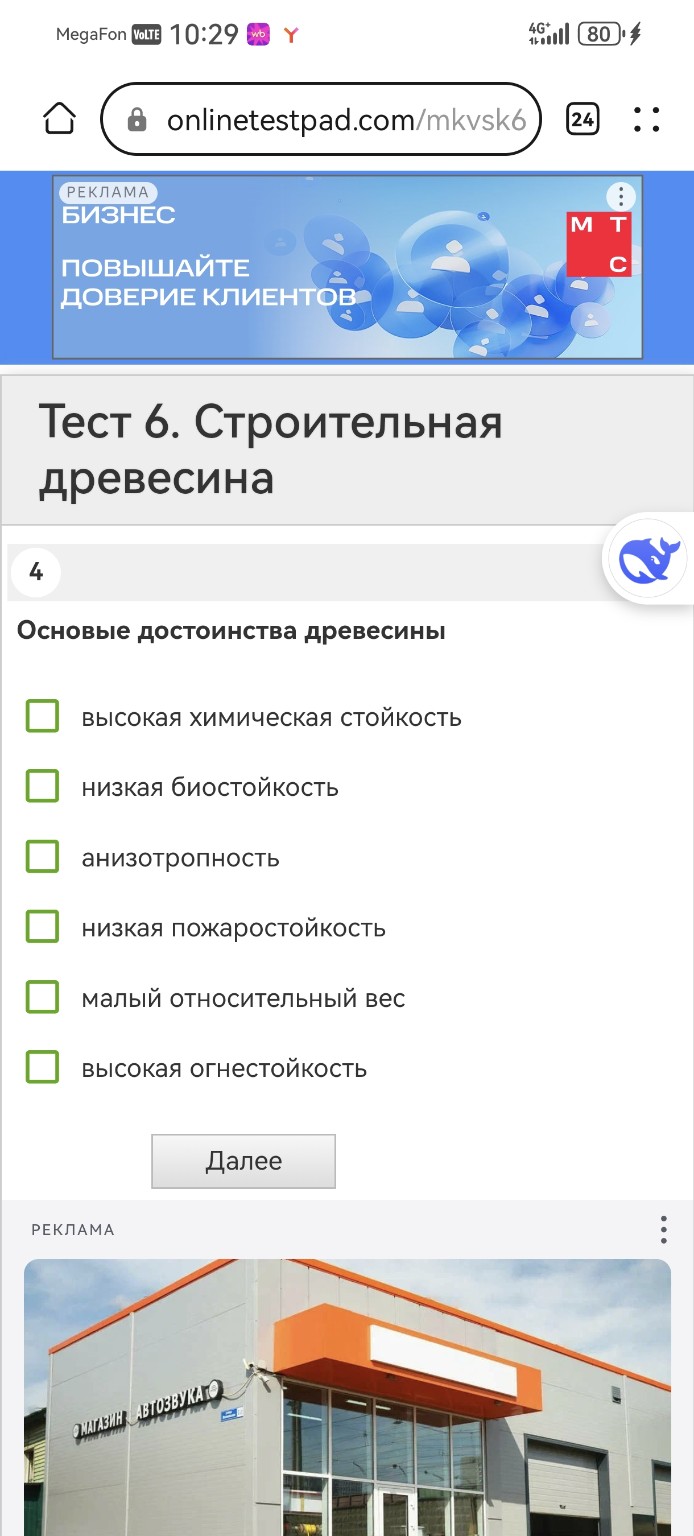Check the answer 'высокая химическая стойкость'
Viewport: 694px width, 1536px height.
(41, 716)
